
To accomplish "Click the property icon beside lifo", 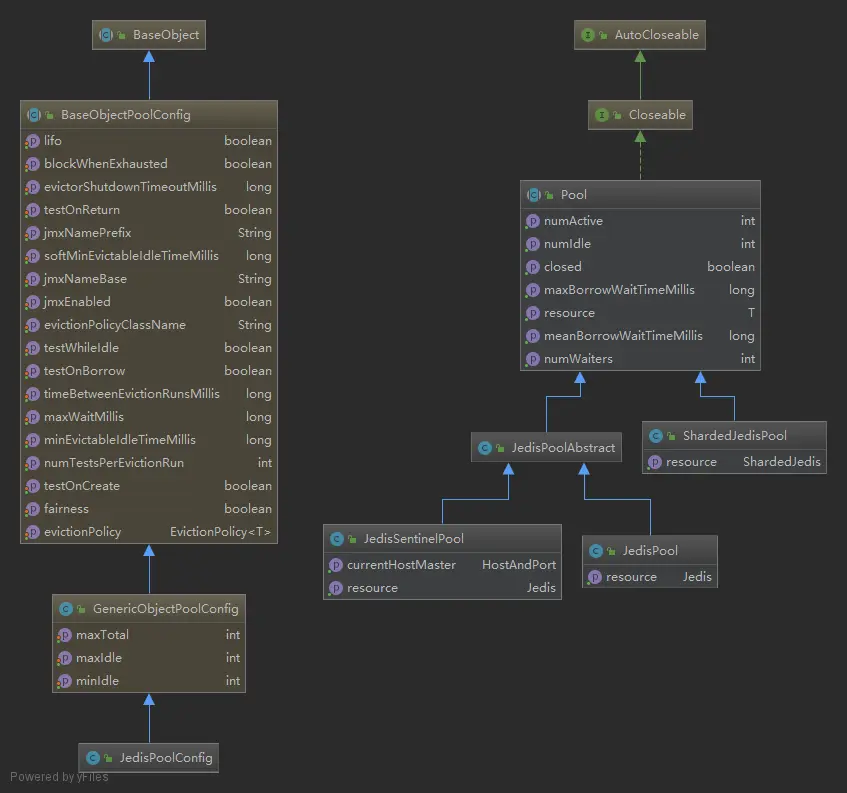I will (x=32, y=141).
